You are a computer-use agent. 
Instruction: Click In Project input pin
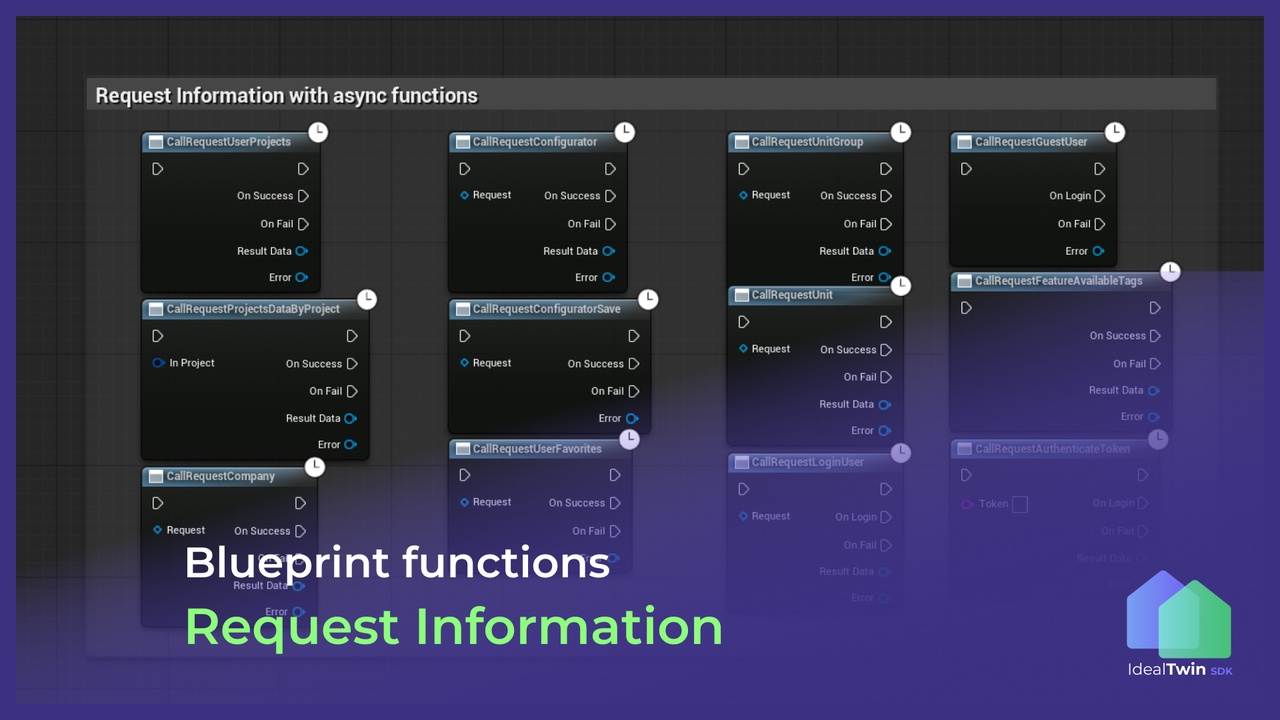pyautogui.click(x=158, y=363)
